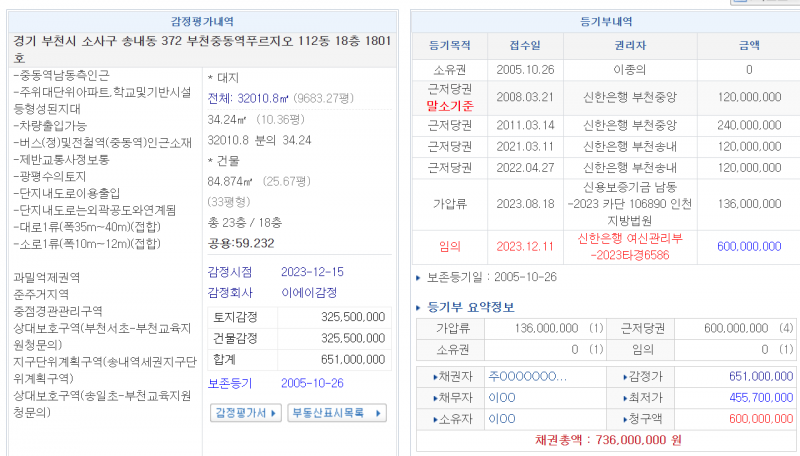Click the 보존등기일 bullet arrow
The width and height of the screenshot is (800, 456).
[418, 277]
